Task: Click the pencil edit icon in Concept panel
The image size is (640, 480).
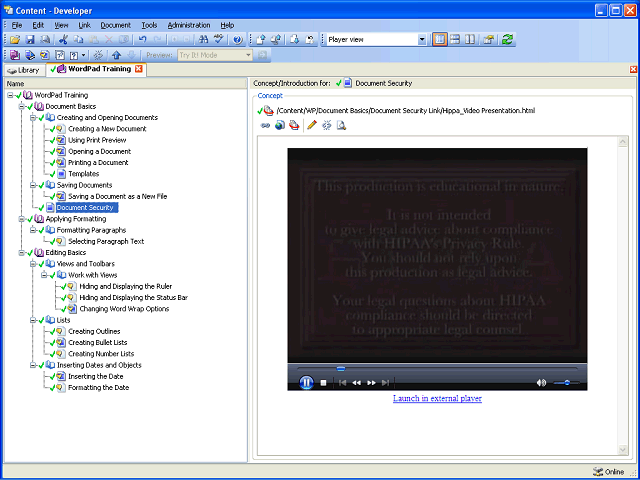Action: pos(312,125)
